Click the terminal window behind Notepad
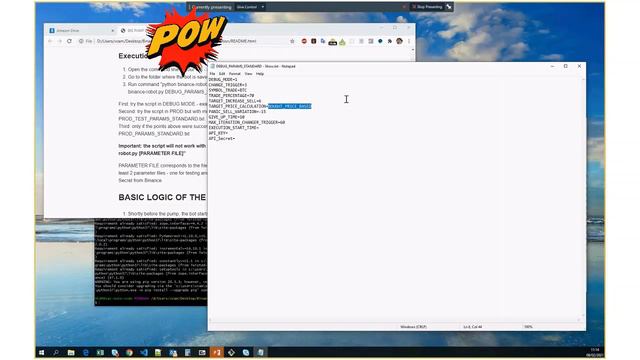The image size is (640, 360). pos(151,263)
